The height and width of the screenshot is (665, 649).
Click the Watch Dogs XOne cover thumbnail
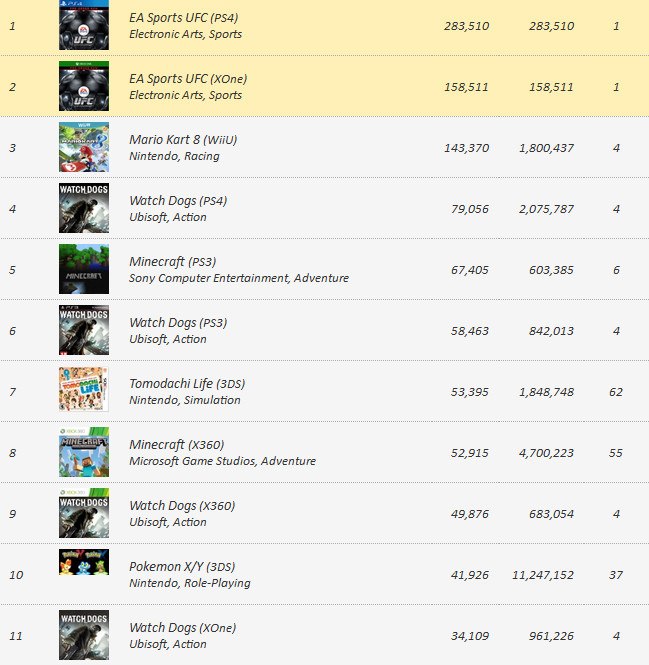click(x=84, y=635)
